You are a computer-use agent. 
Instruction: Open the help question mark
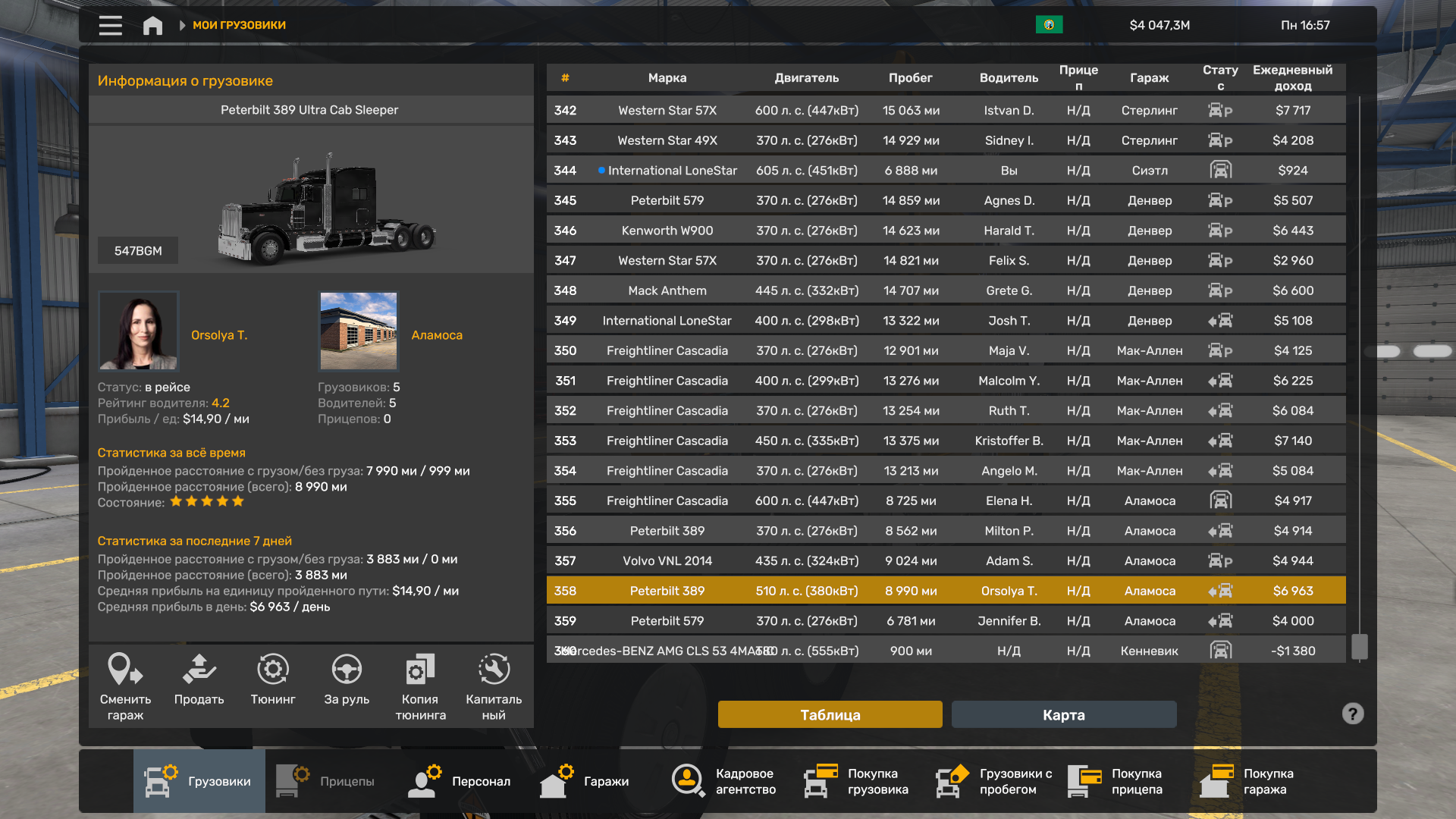click(1352, 714)
